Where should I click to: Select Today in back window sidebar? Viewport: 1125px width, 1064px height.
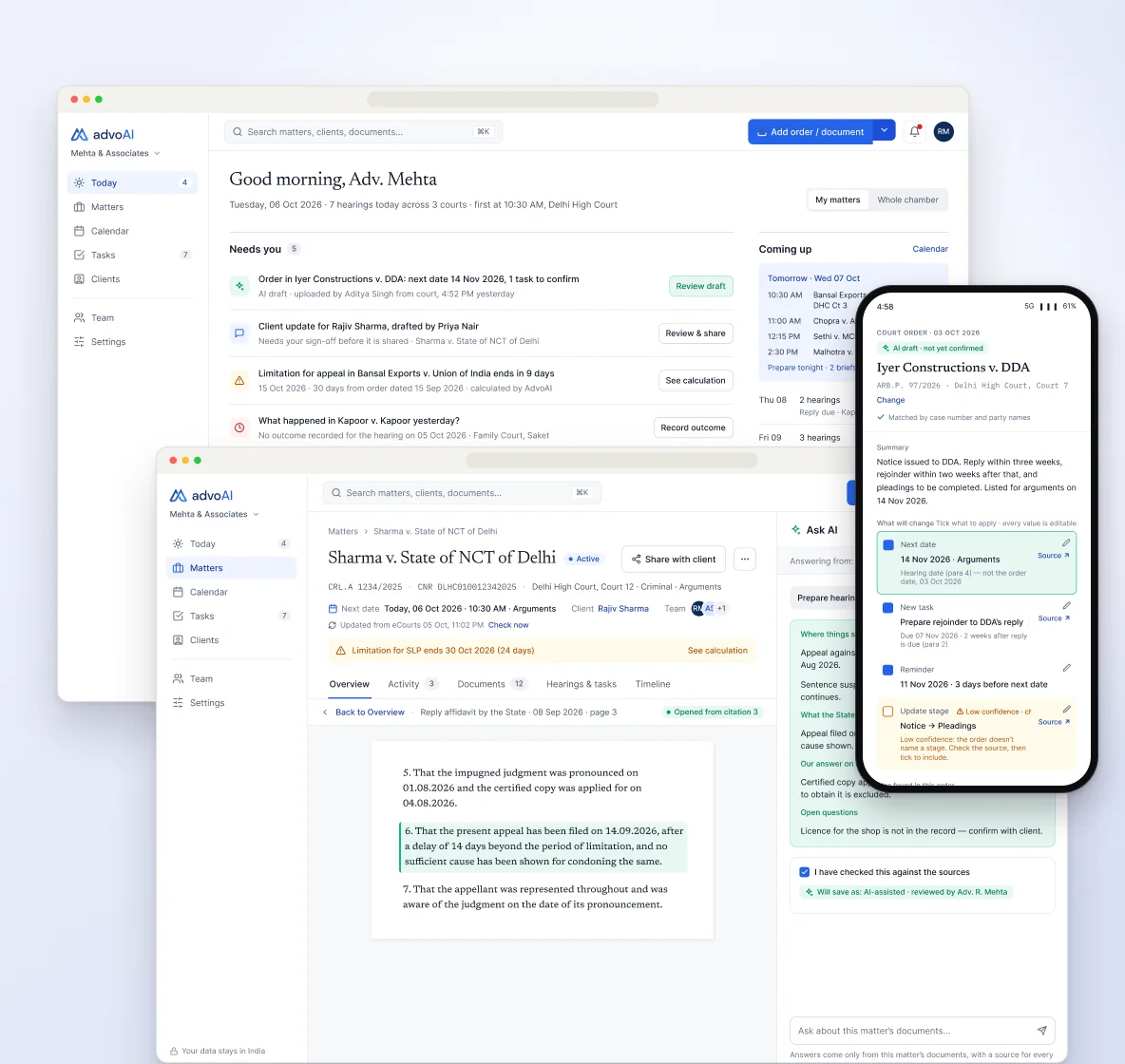(x=132, y=183)
